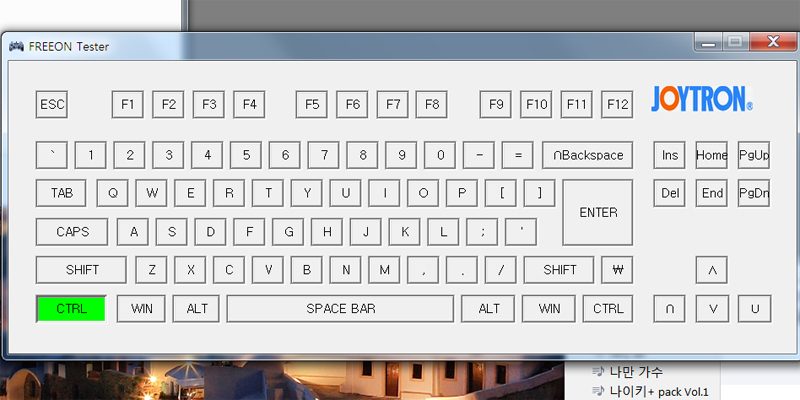Click the semicolon key

(x=482, y=232)
